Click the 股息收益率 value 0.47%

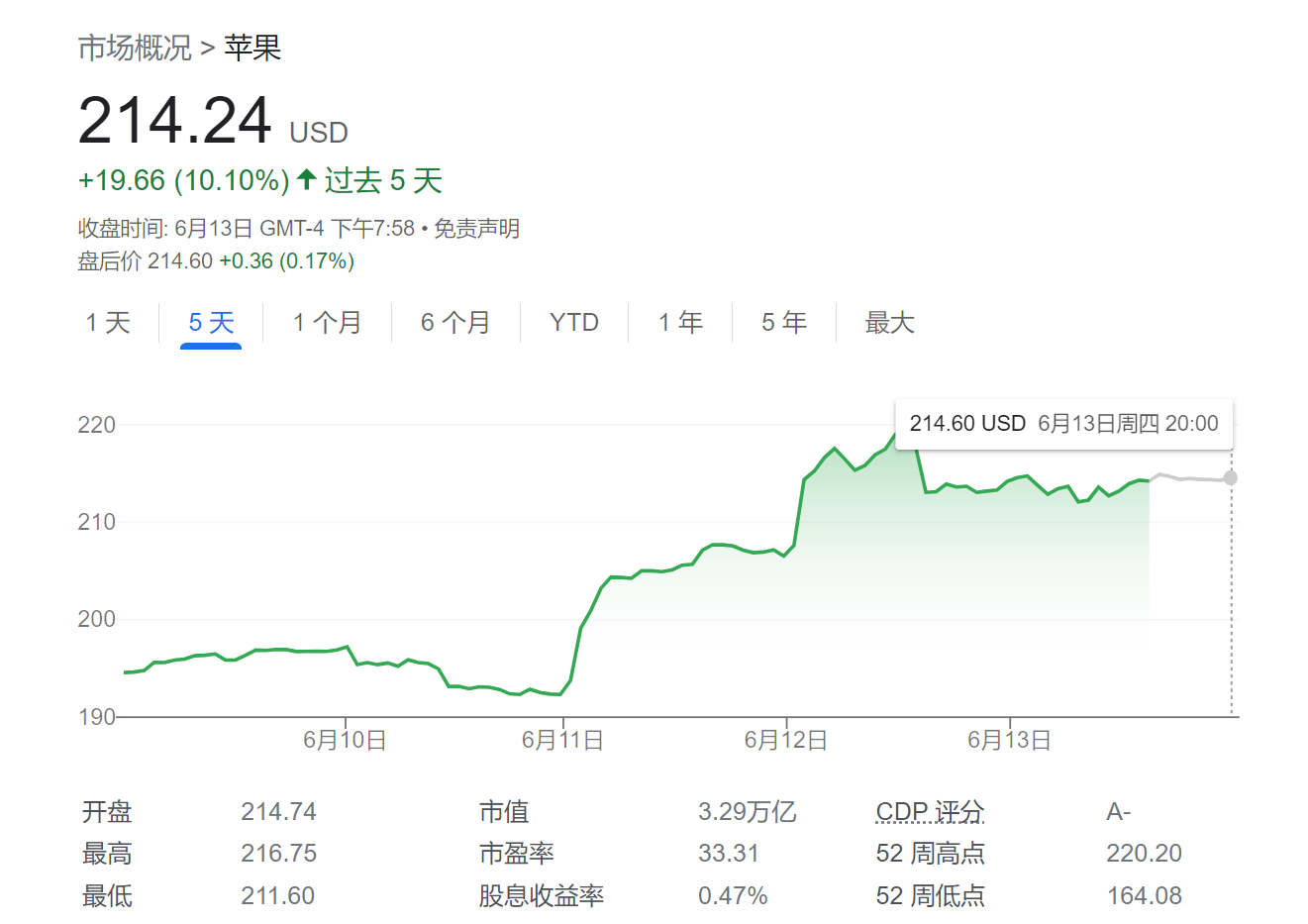point(733,896)
